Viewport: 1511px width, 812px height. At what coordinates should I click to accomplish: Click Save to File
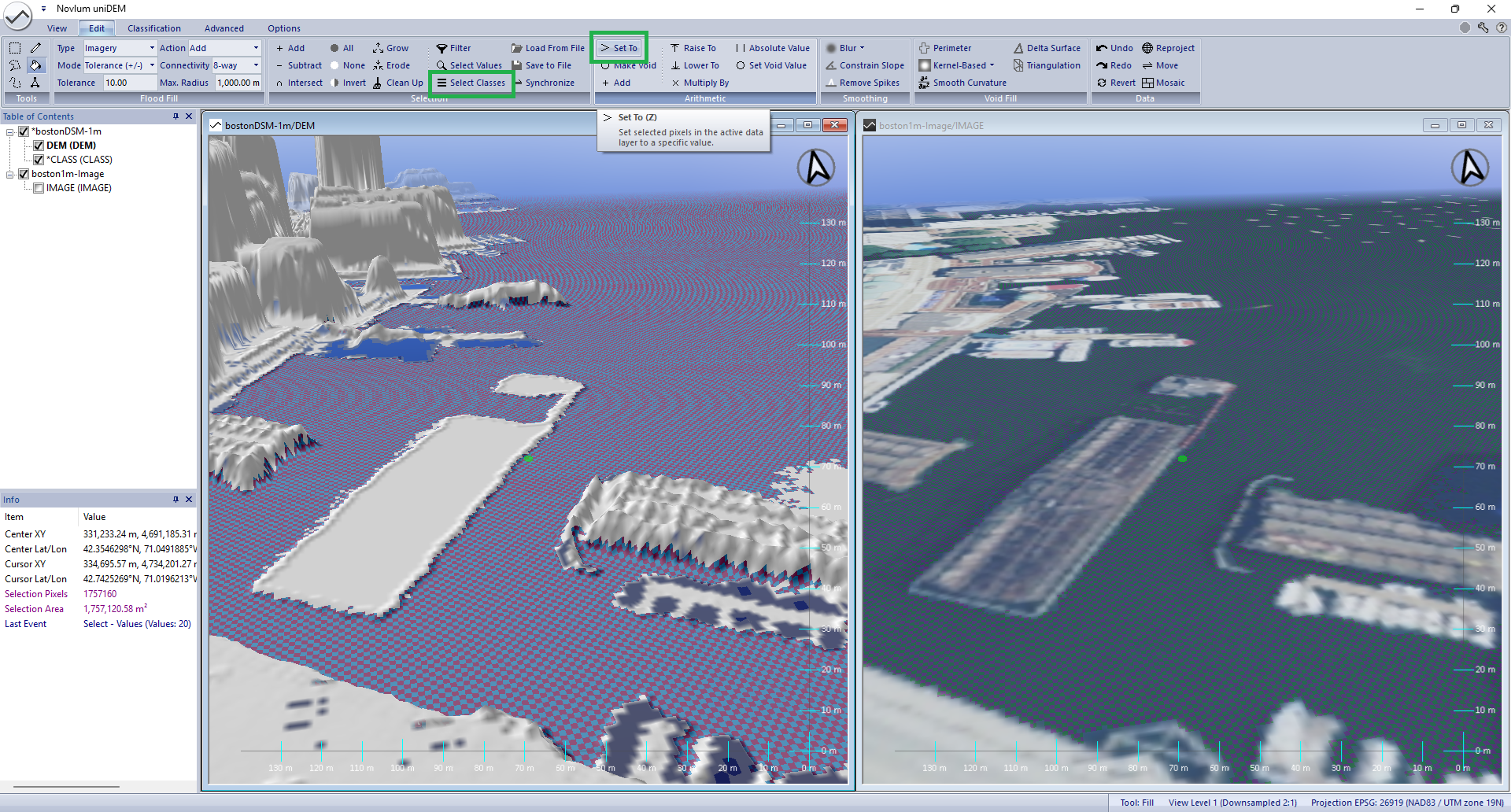[x=541, y=65]
